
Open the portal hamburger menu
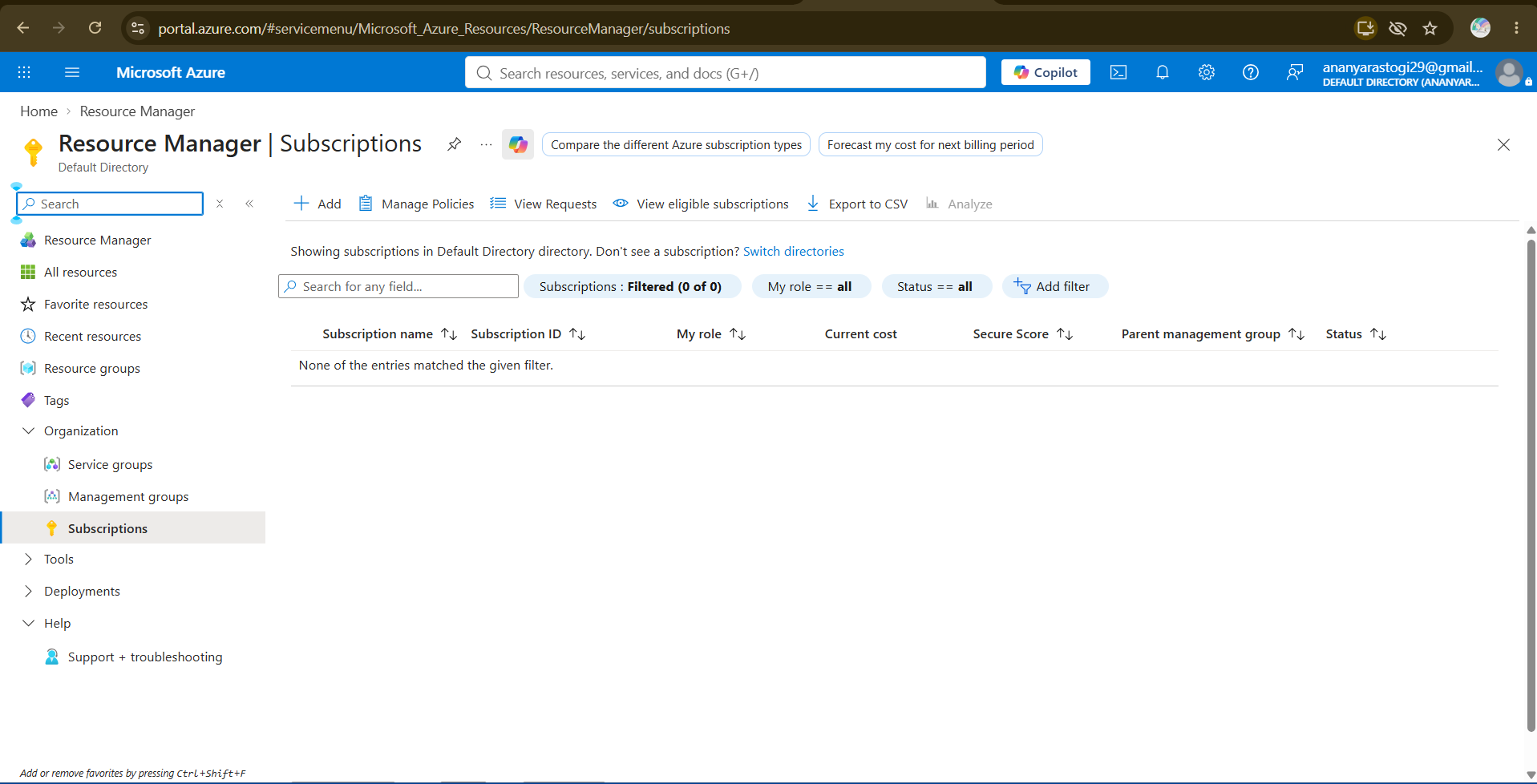tap(72, 72)
